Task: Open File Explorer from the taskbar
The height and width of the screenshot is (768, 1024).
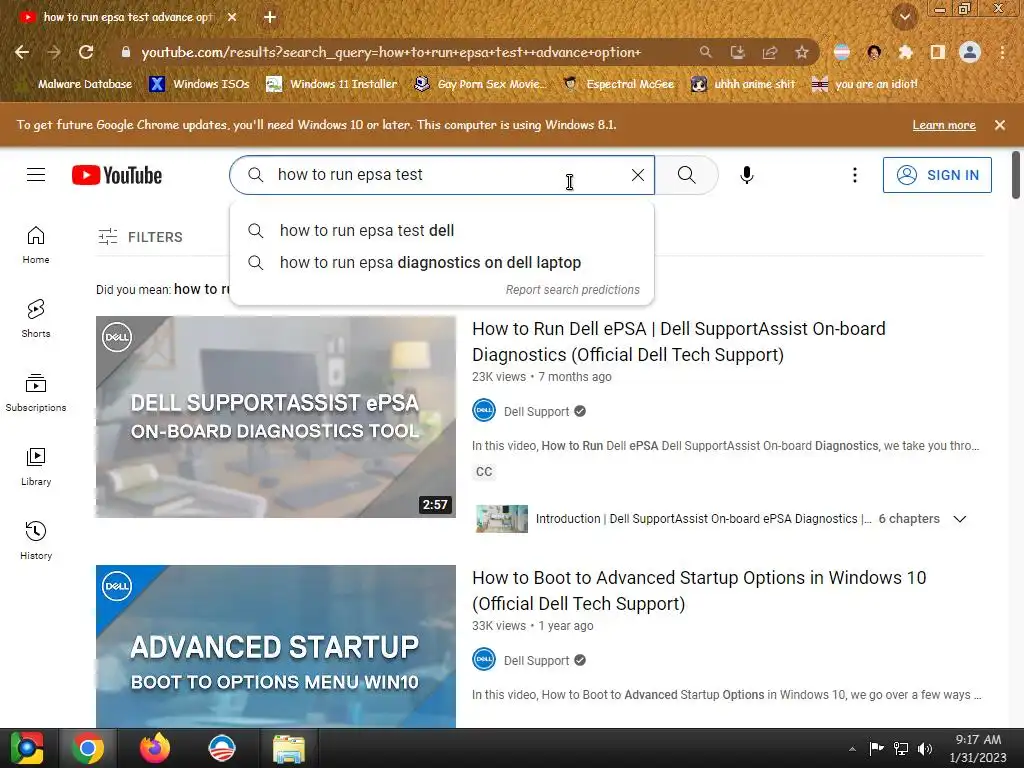Action: (289, 748)
